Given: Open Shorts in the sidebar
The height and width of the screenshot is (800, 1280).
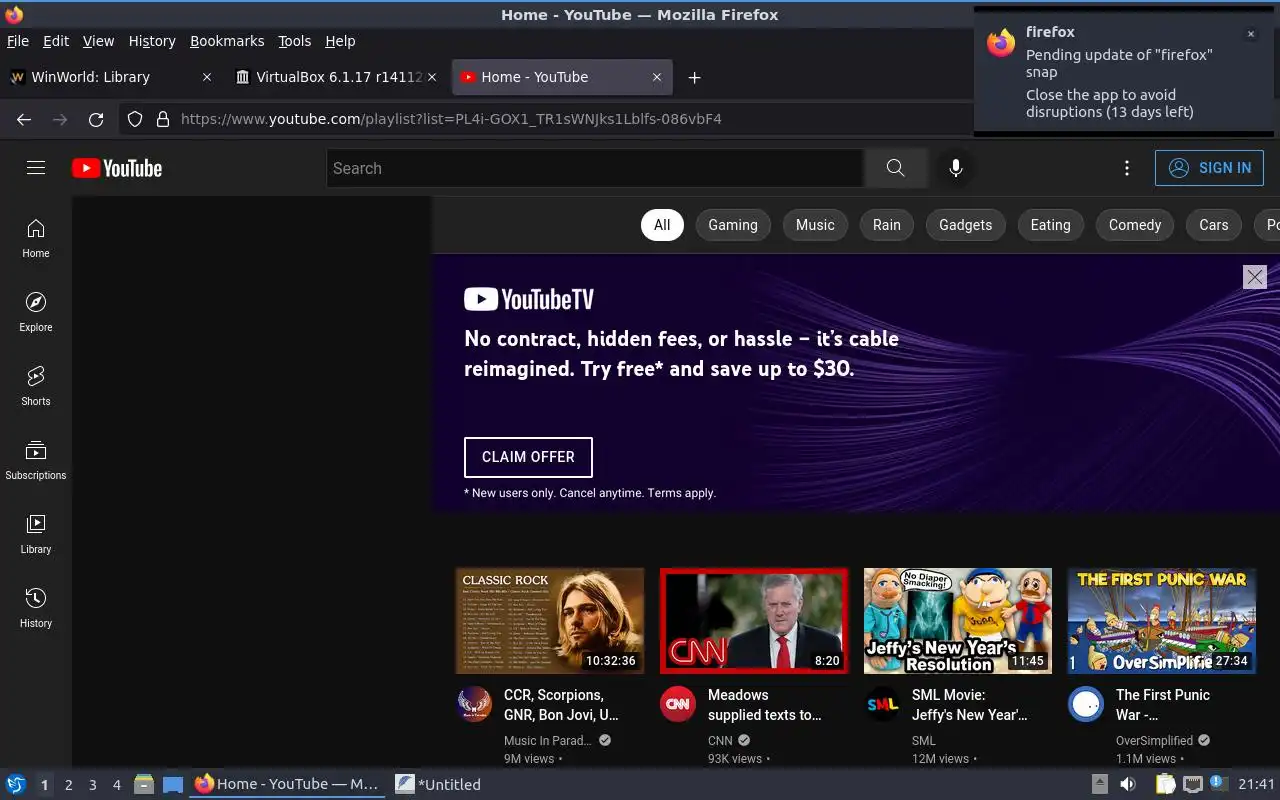Looking at the screenshot, I should [36, 387].
